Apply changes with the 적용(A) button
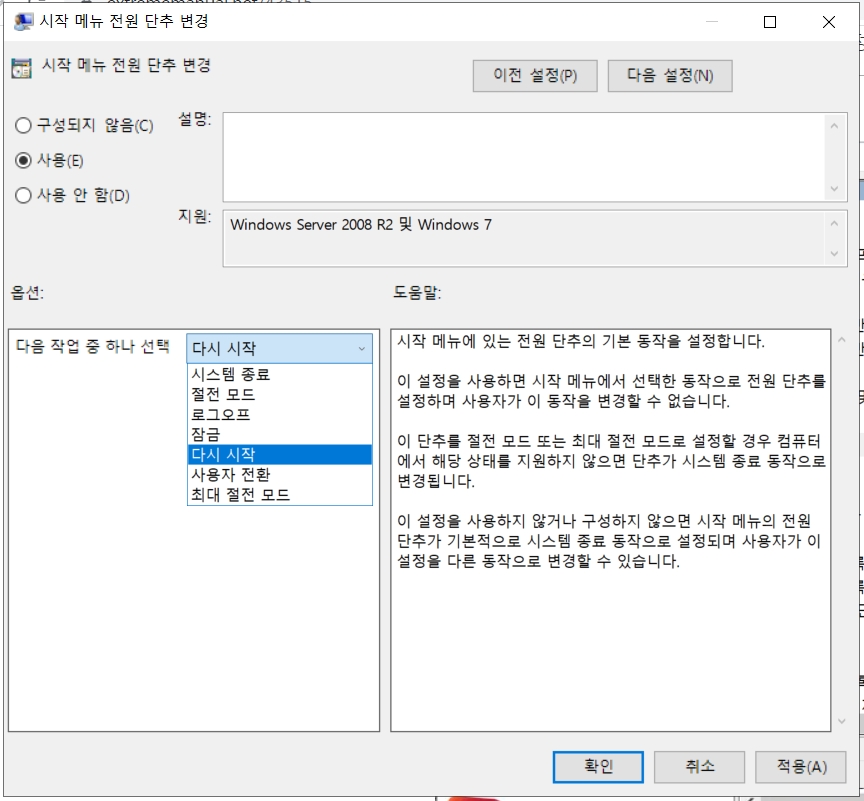This screenshot has height=801, width=864. [801, 767]
